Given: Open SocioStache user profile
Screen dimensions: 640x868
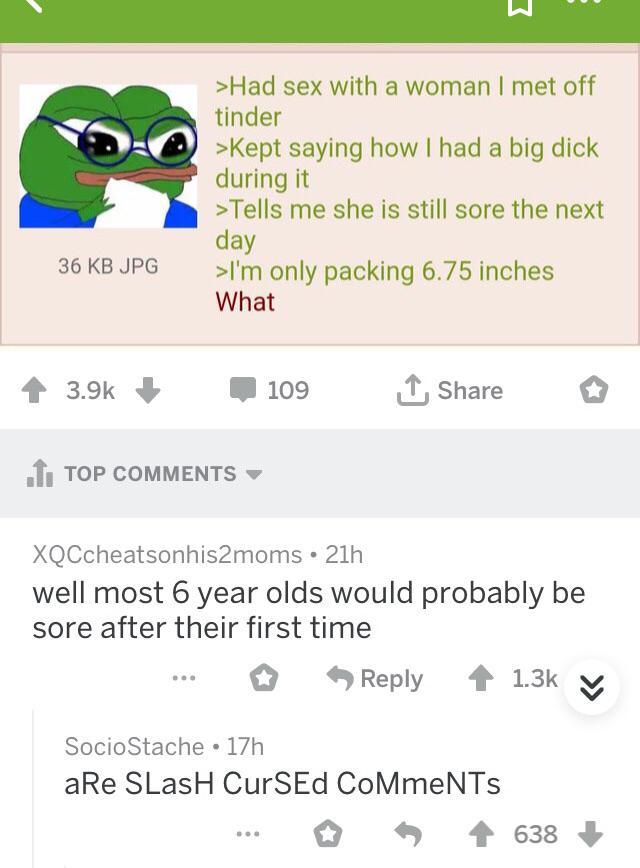Looking at the screenshot, I should [x=135, y=746].
